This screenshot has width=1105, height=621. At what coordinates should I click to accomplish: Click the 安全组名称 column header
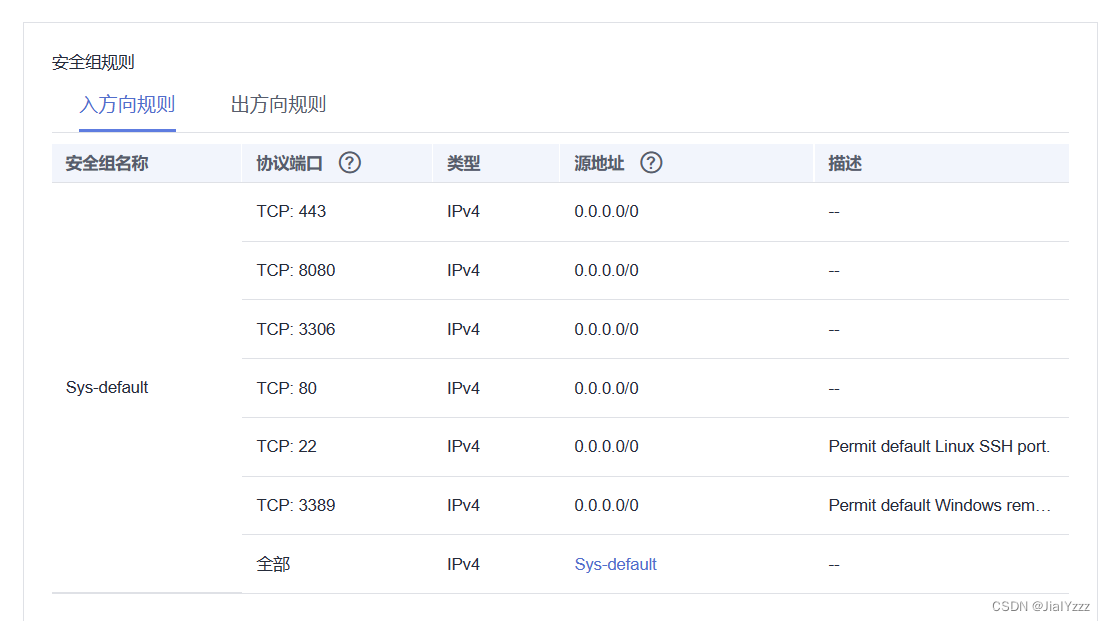pyautogui.click(x=107, y=164)
